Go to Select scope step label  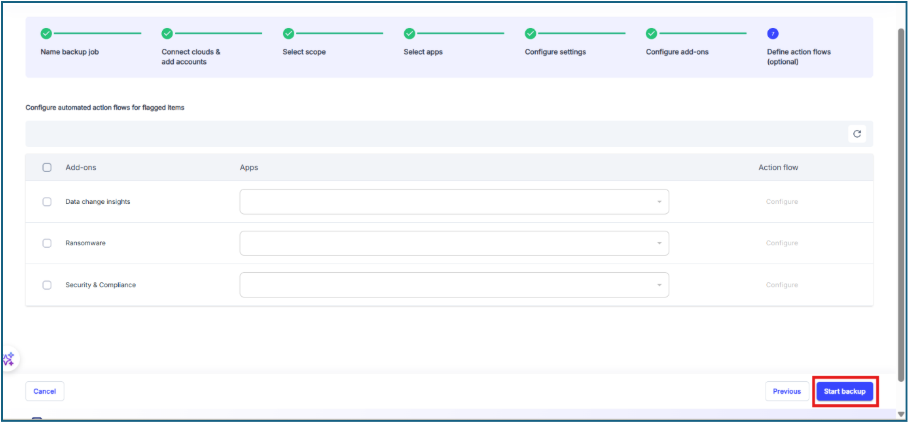click(x=304, y=52)
